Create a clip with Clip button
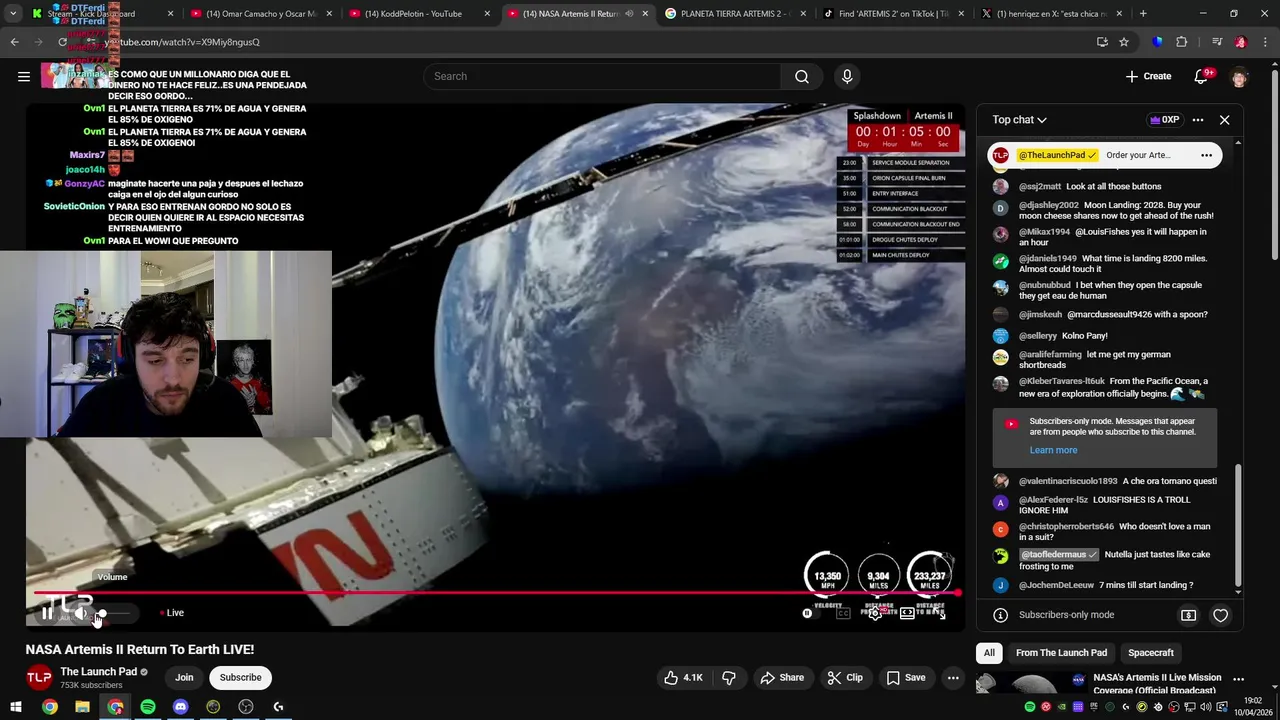The image size is (1280, 720). pyautogui.click(x=845, y=678)
